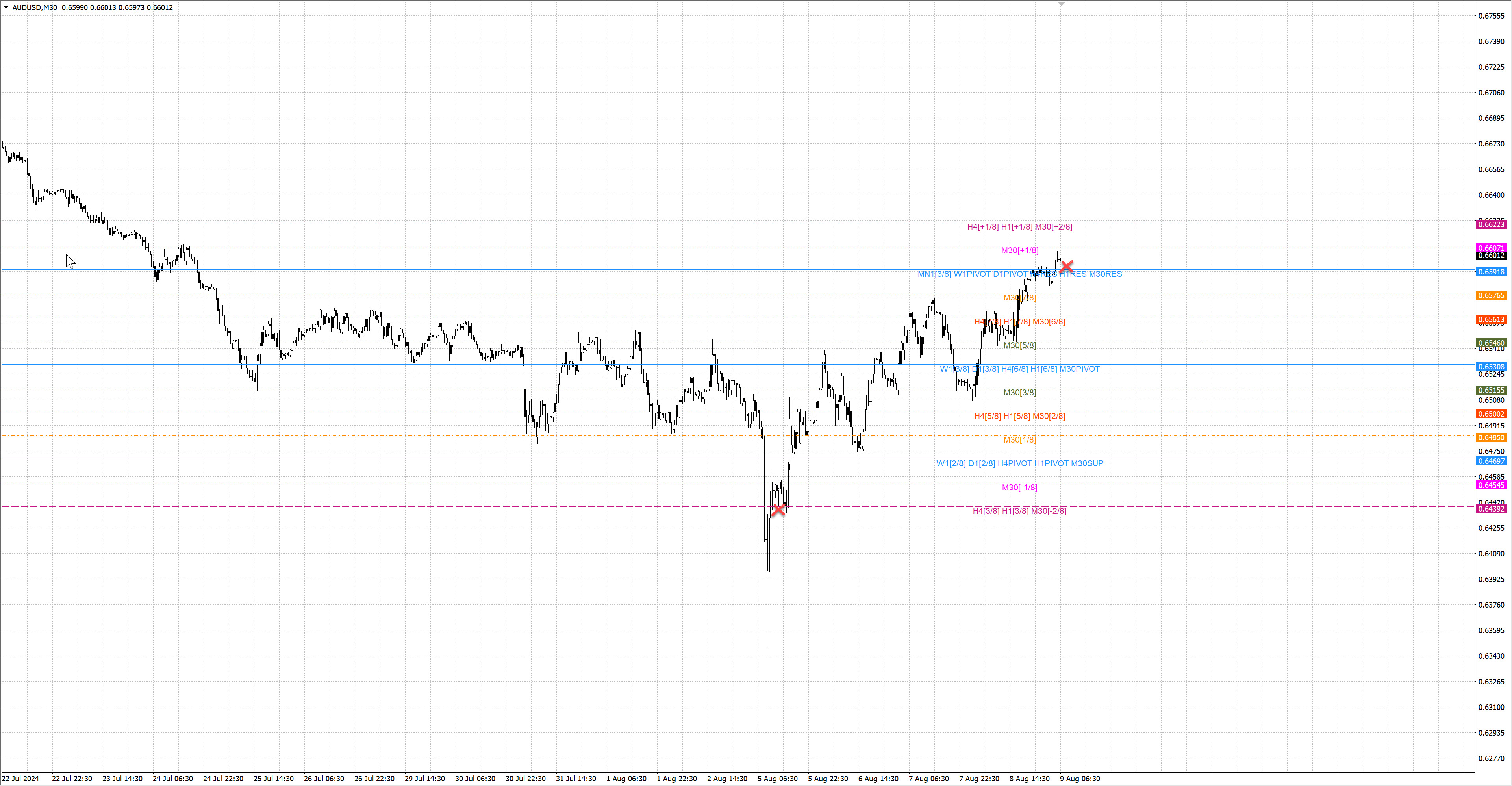
Task: Click H4[+1/8] H1[+1/8] M30[+2/8] label
Action: 1019,226
